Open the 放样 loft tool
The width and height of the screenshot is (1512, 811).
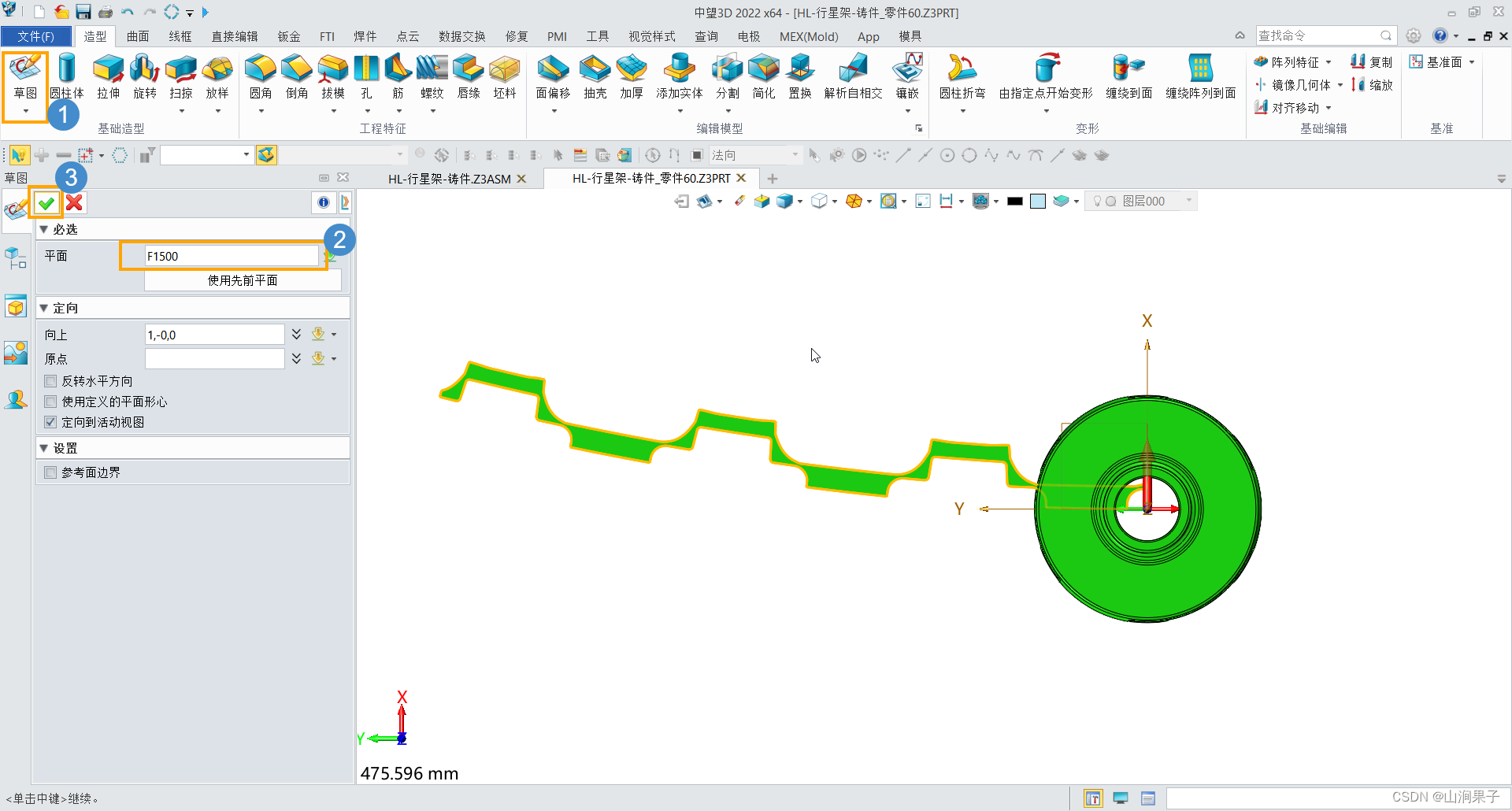click(217, 77)
